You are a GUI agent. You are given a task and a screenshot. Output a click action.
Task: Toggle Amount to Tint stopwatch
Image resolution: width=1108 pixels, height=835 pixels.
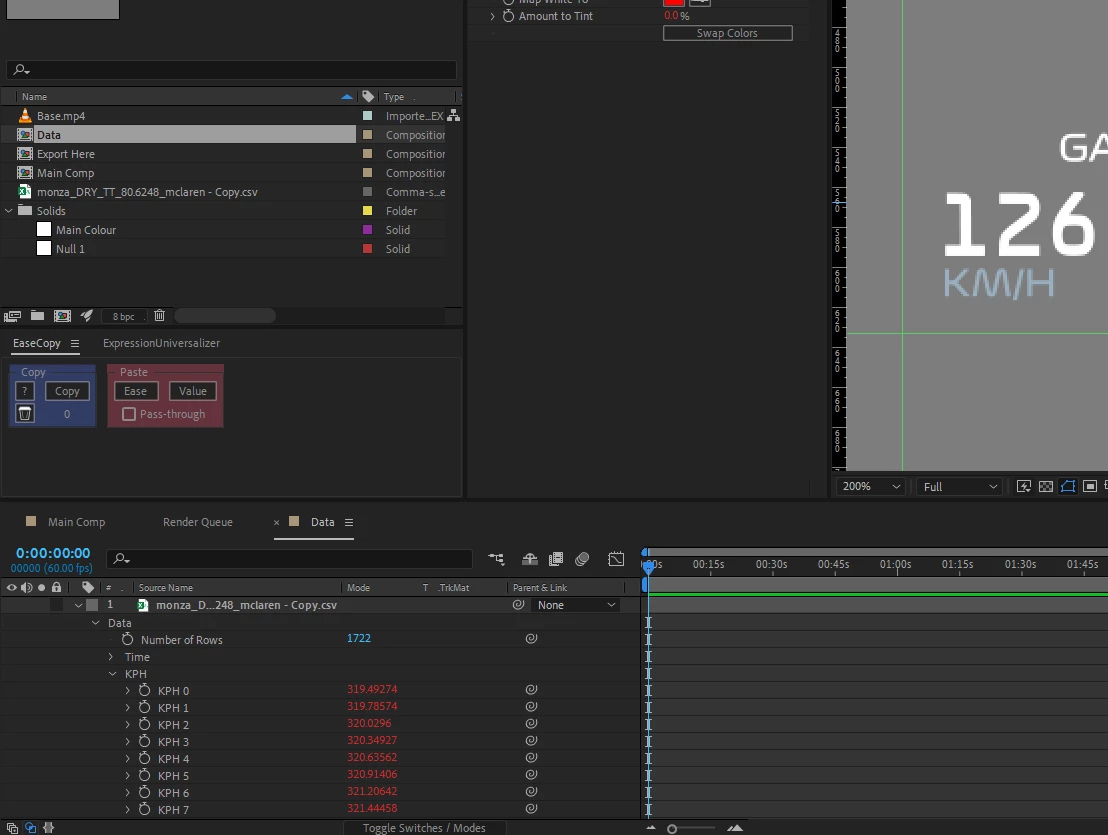coord(508,16)
